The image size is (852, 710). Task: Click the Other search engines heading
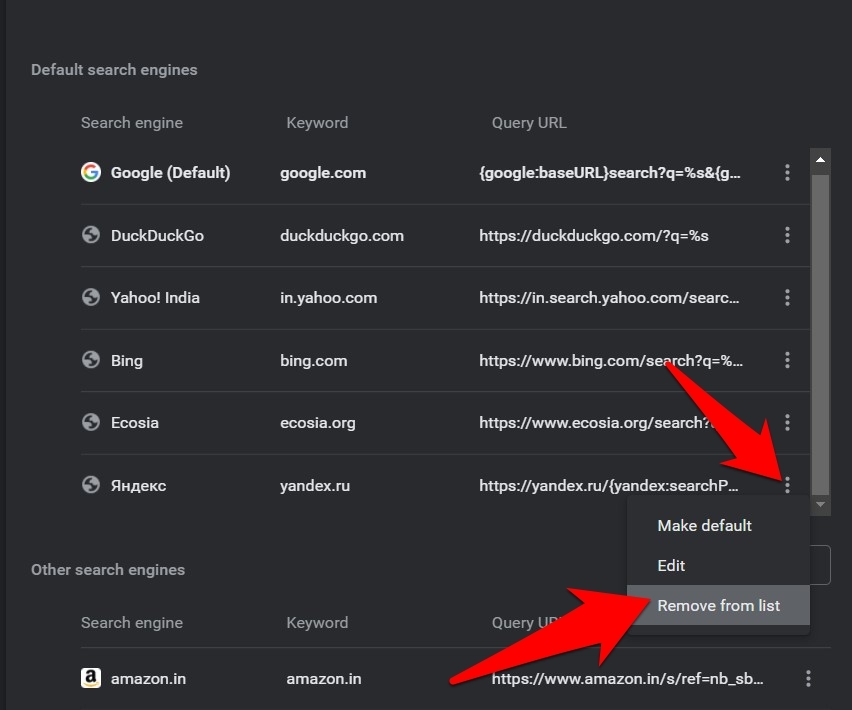click(108, 570)
